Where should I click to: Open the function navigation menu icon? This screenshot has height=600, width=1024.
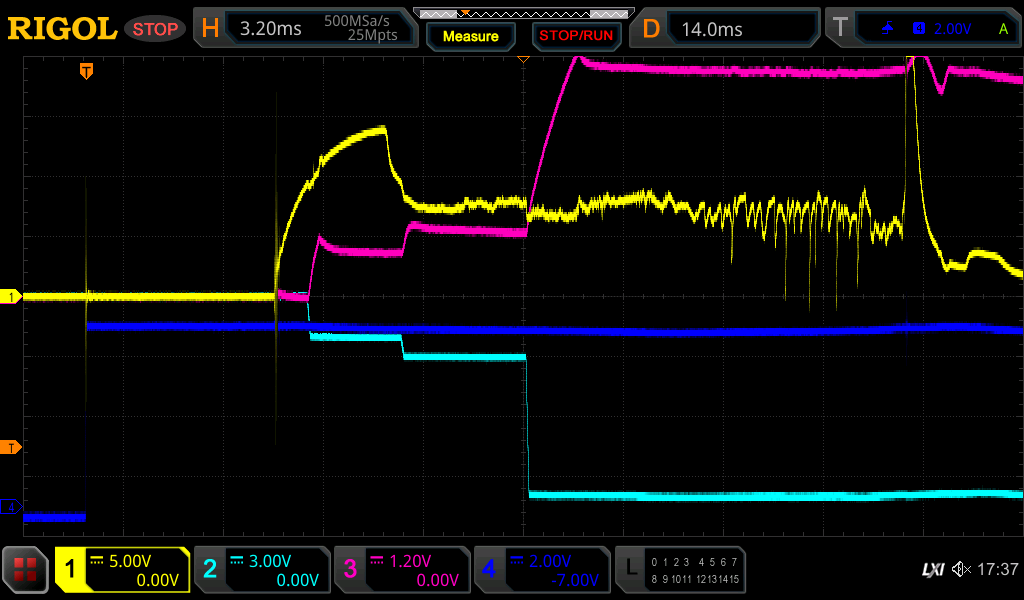coord(26,571)
